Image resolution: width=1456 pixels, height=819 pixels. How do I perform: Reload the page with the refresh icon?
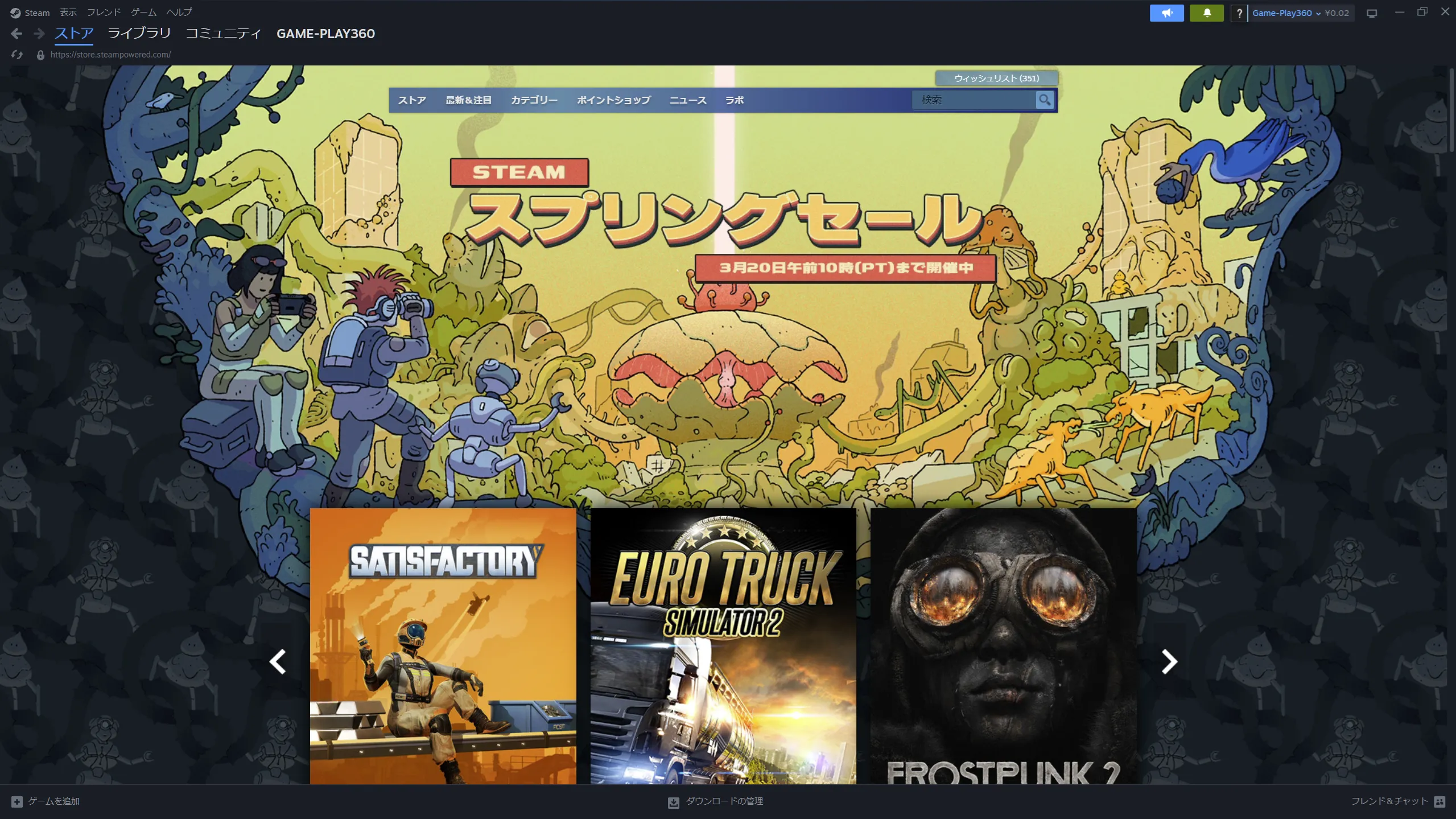17,54
